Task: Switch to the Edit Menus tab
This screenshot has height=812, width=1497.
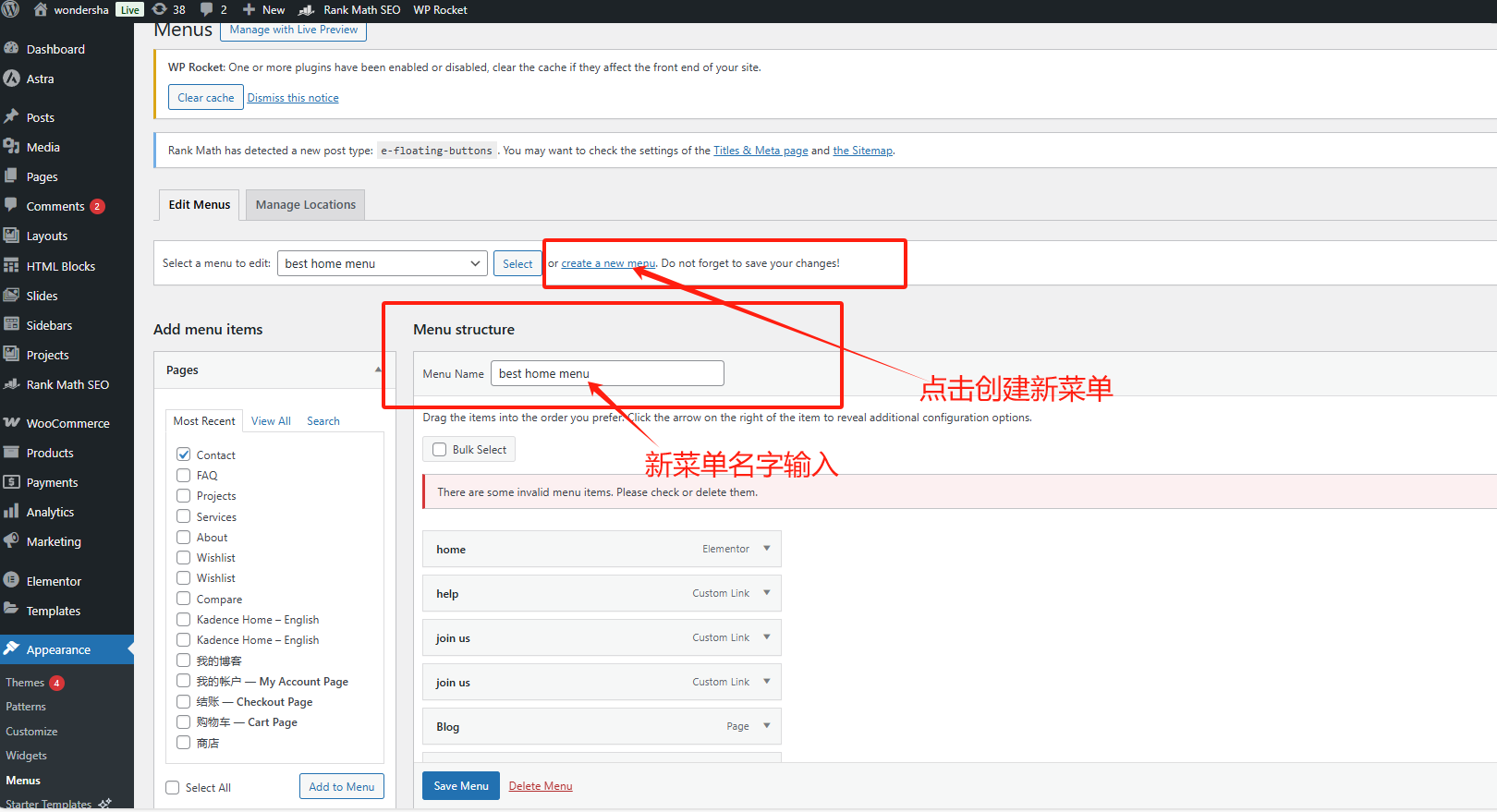Action: 200,205
